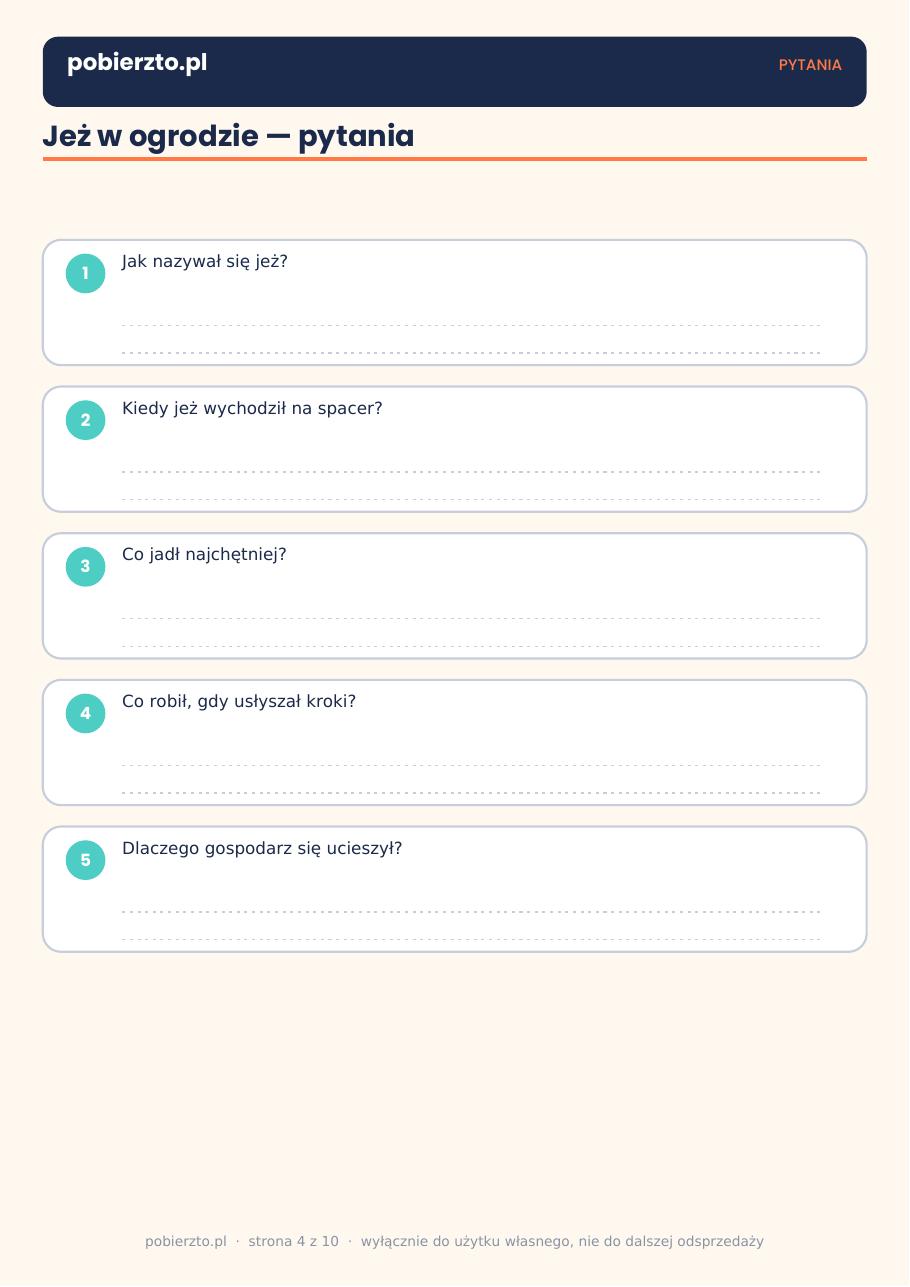Viewport: 910px width, 1287px height.
Task: Click the first answer line under question 1
Action: click(471, 325)
